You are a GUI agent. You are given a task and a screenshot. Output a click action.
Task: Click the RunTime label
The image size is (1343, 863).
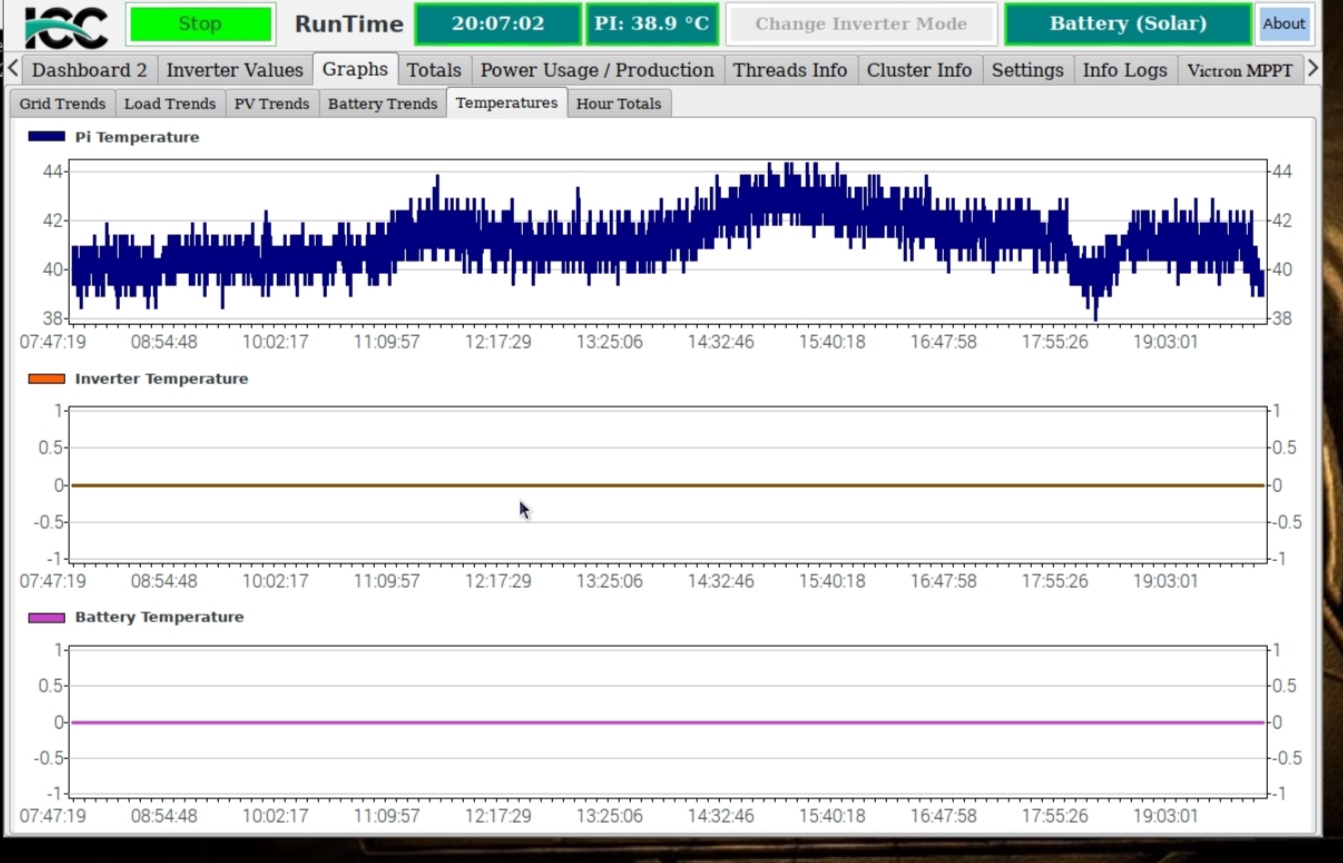click(x=349, y=24)
